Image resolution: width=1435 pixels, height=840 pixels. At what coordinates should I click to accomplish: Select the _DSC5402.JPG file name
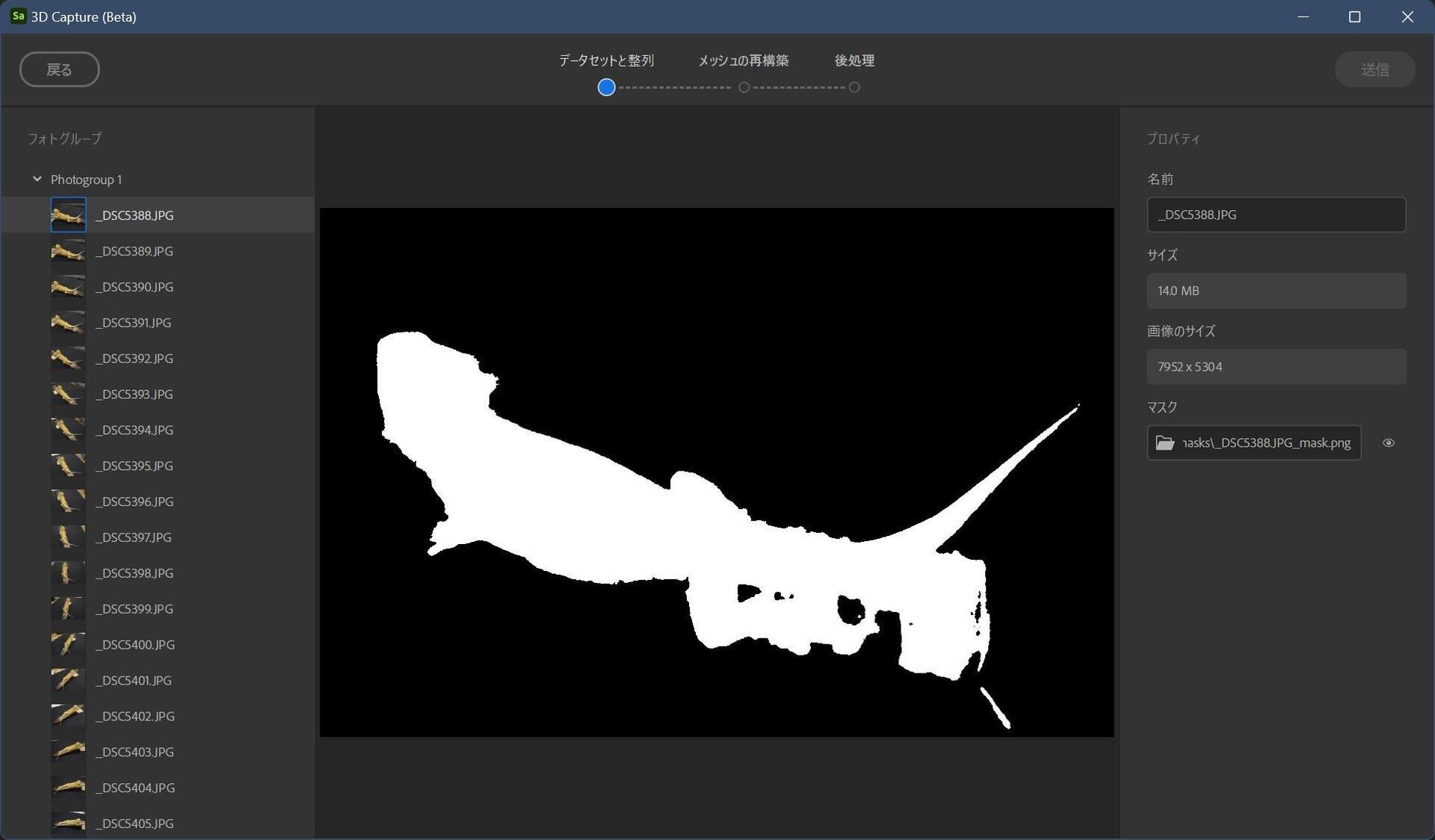[135, 717]
